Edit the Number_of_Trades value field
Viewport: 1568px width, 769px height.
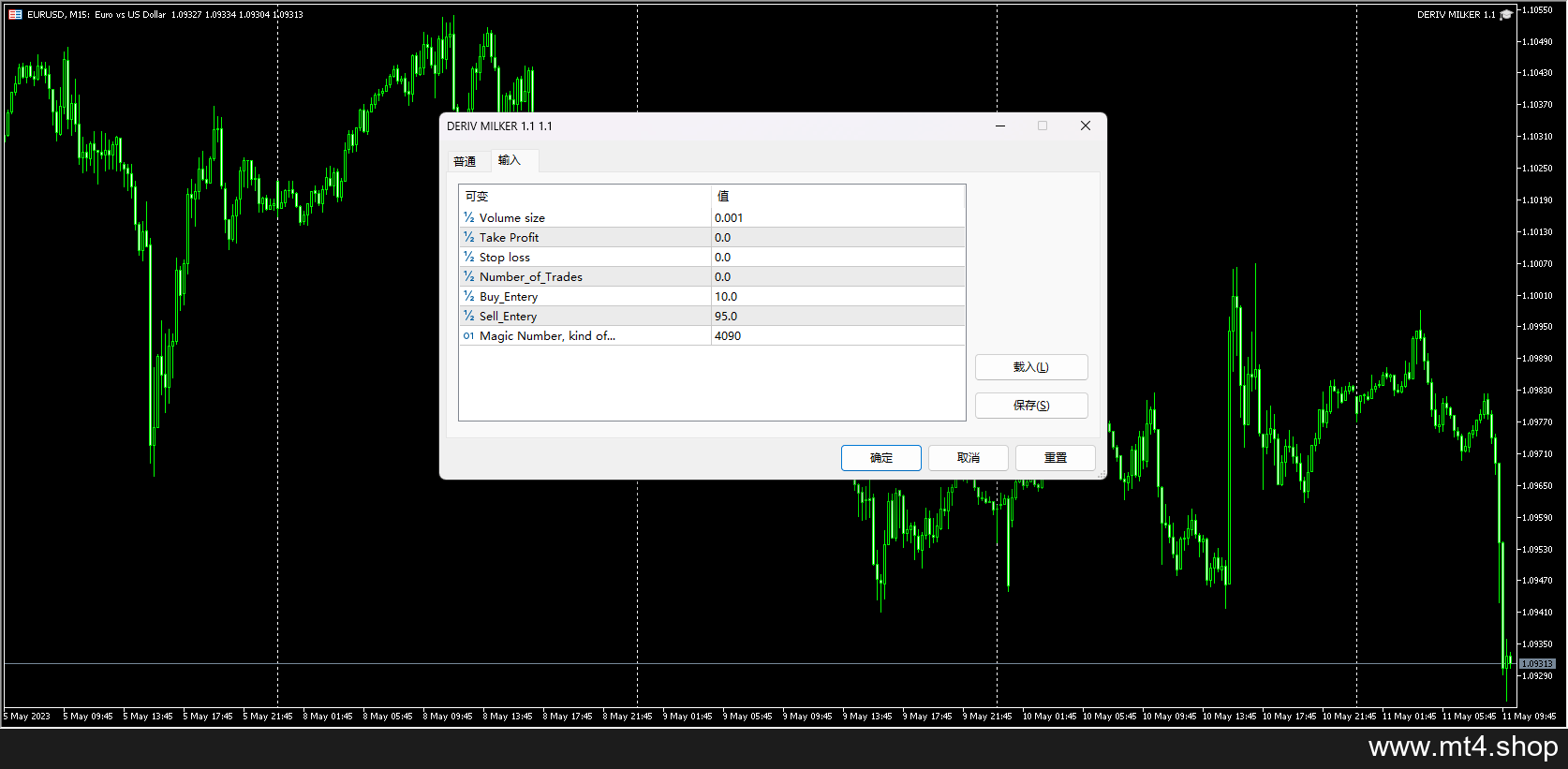tap(838, 276)
